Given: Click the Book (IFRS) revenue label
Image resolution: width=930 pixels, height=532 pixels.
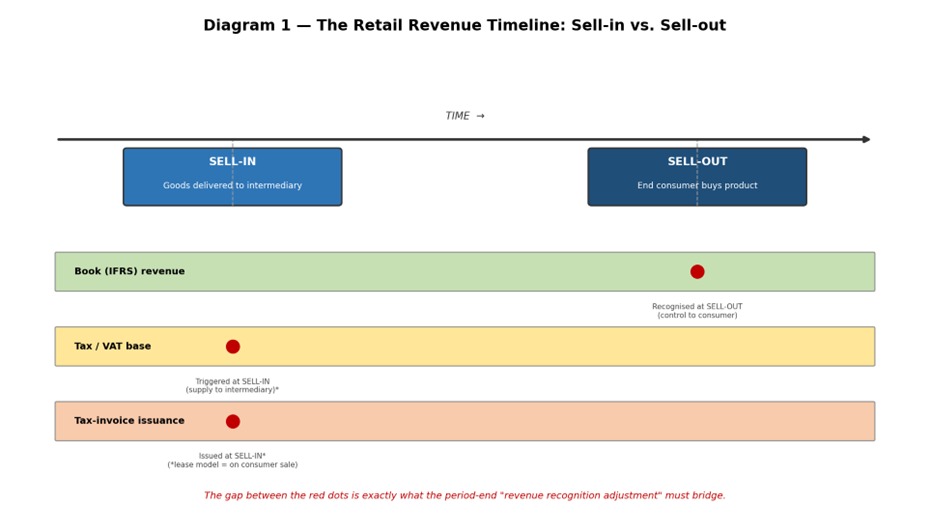Looking at the screenshot, I should [129, 271].
